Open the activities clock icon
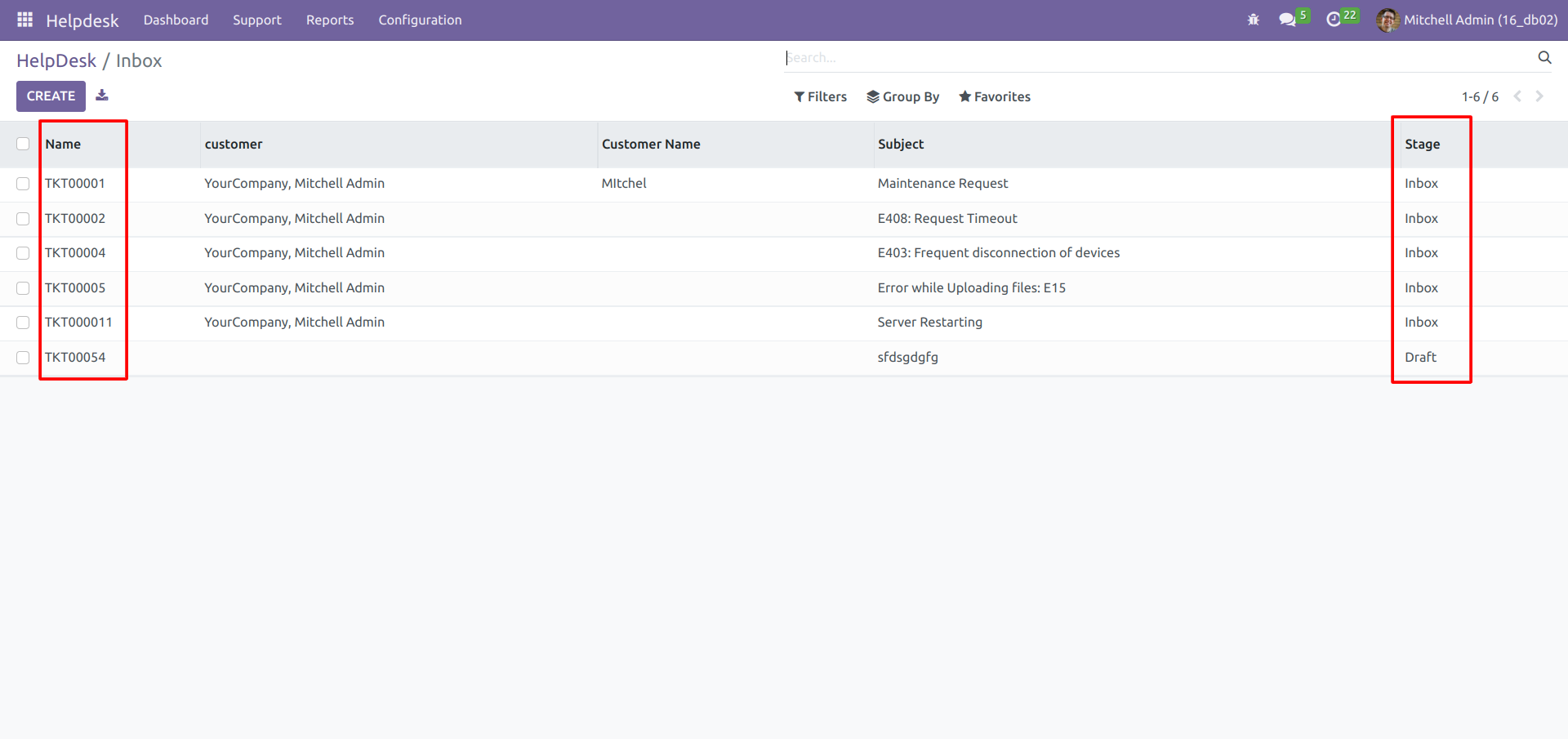 (x=1334, y=20)
